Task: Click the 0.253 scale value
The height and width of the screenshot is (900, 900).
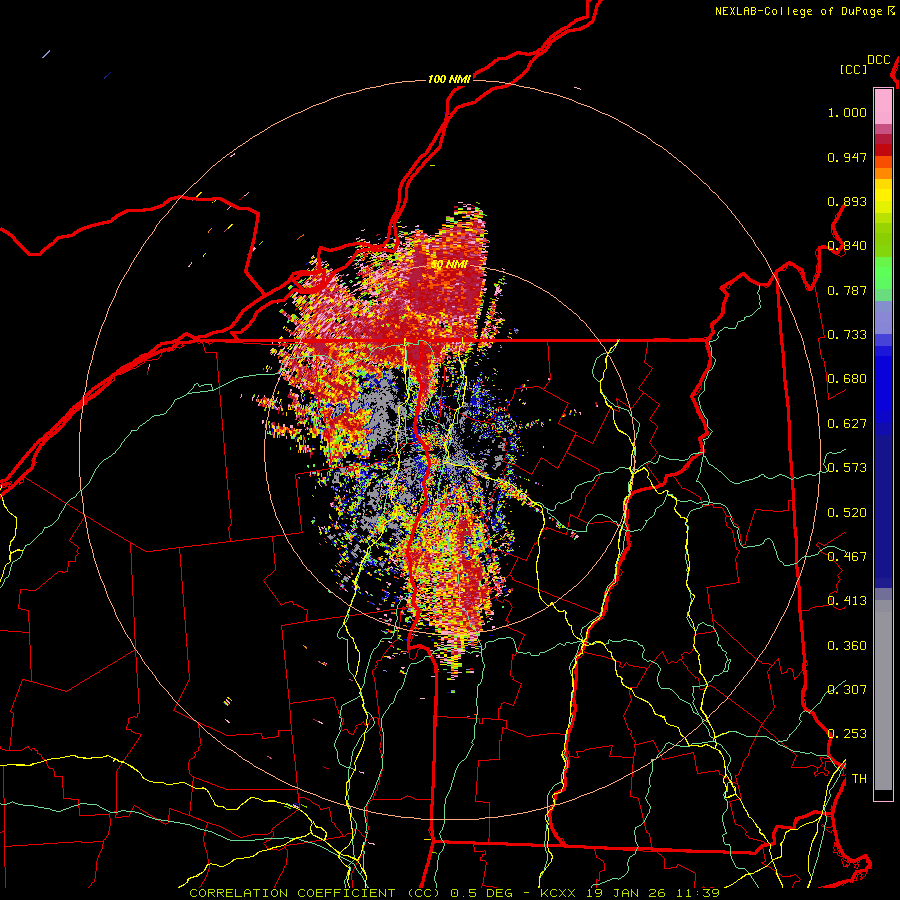Action: pos(847,734)
